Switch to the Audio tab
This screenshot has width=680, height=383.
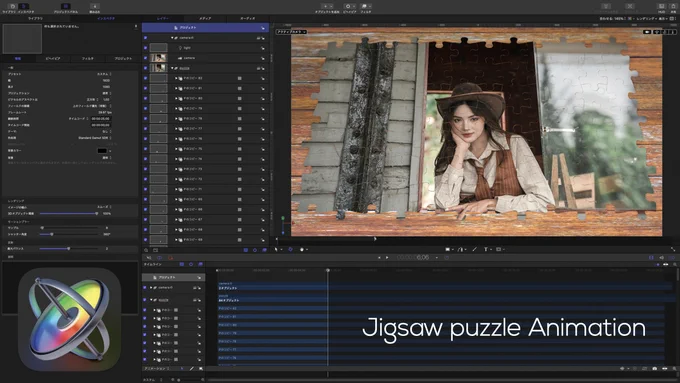coord(248,19)
